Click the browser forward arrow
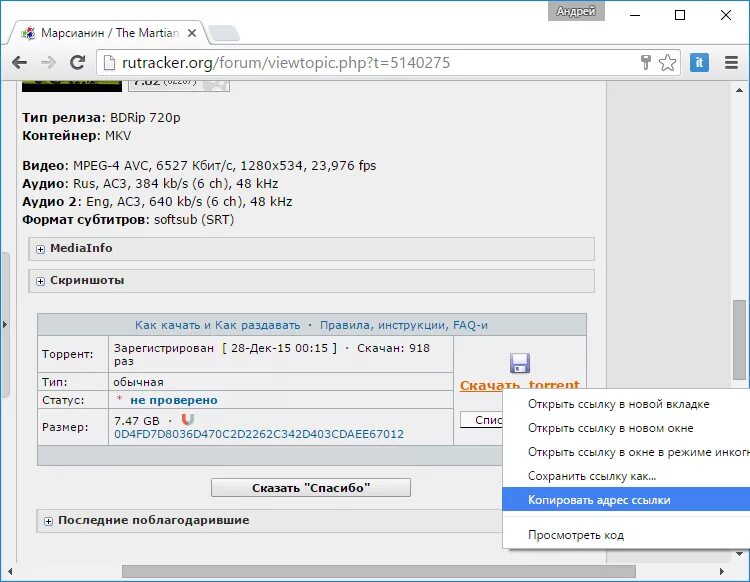750x582 pixels. click(x=48, y=63)
